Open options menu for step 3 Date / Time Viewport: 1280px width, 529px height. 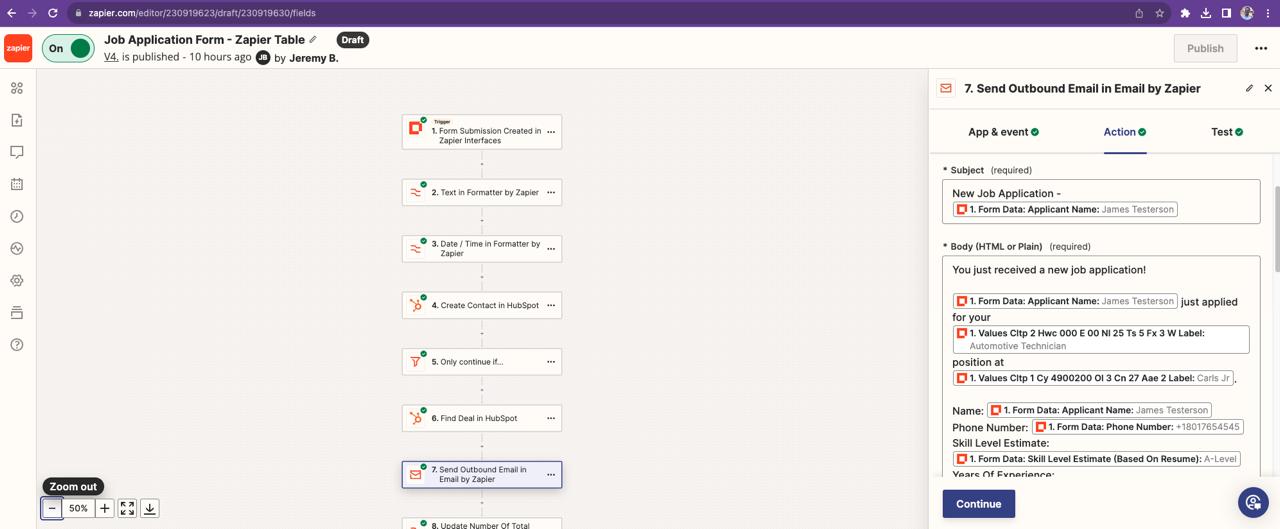551,248
